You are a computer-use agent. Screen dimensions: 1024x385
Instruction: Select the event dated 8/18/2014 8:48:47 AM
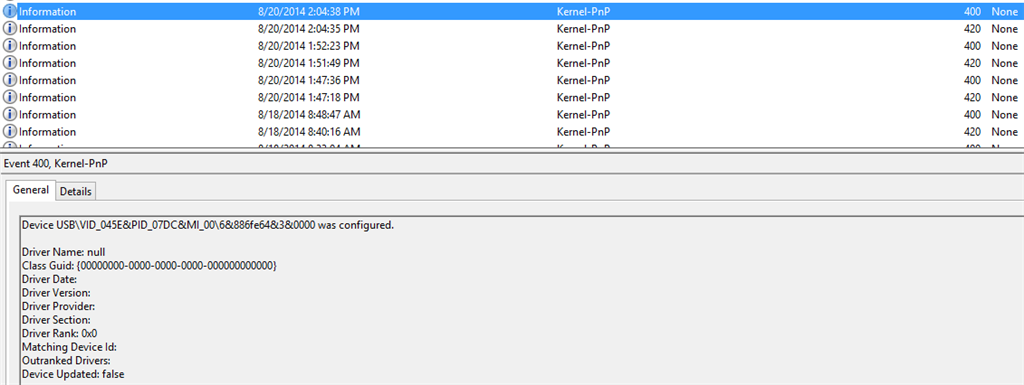(x=512, y=114)
